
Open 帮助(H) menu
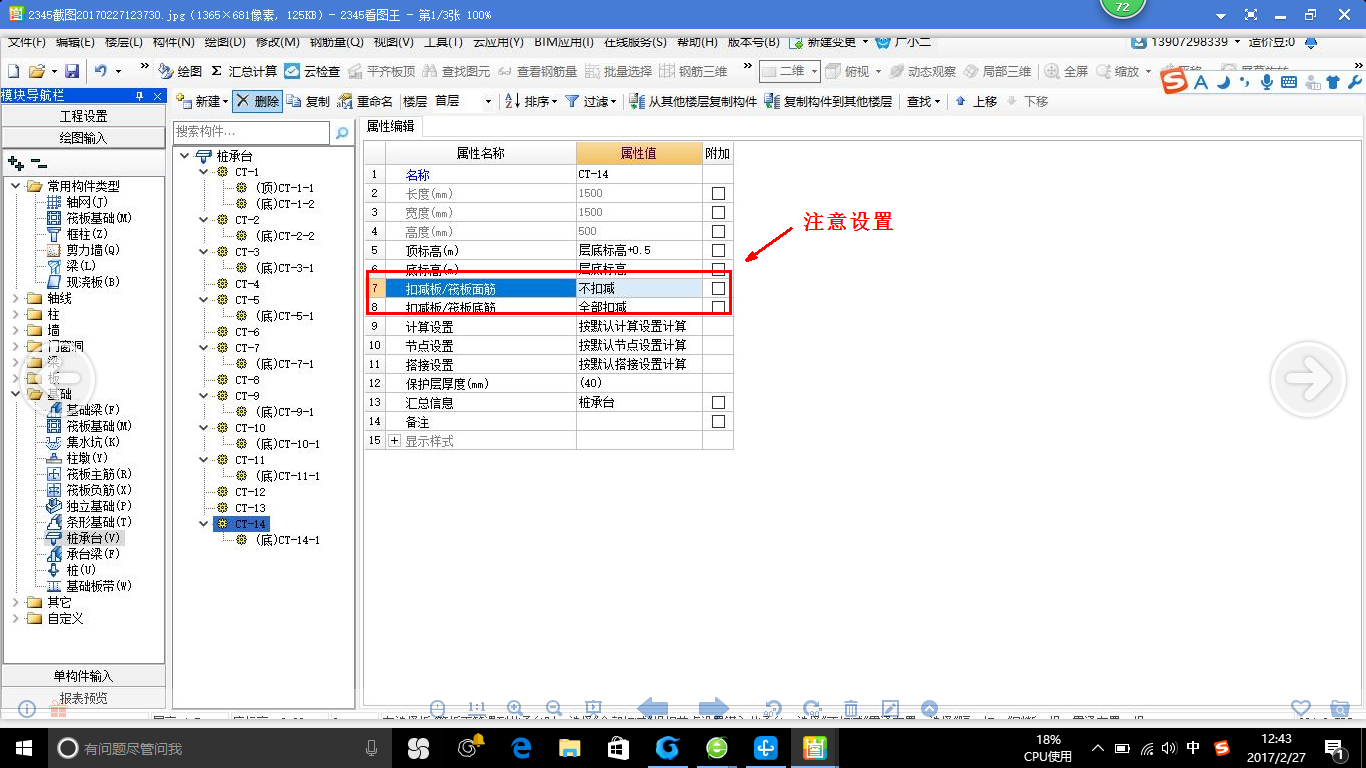point(698,42)
